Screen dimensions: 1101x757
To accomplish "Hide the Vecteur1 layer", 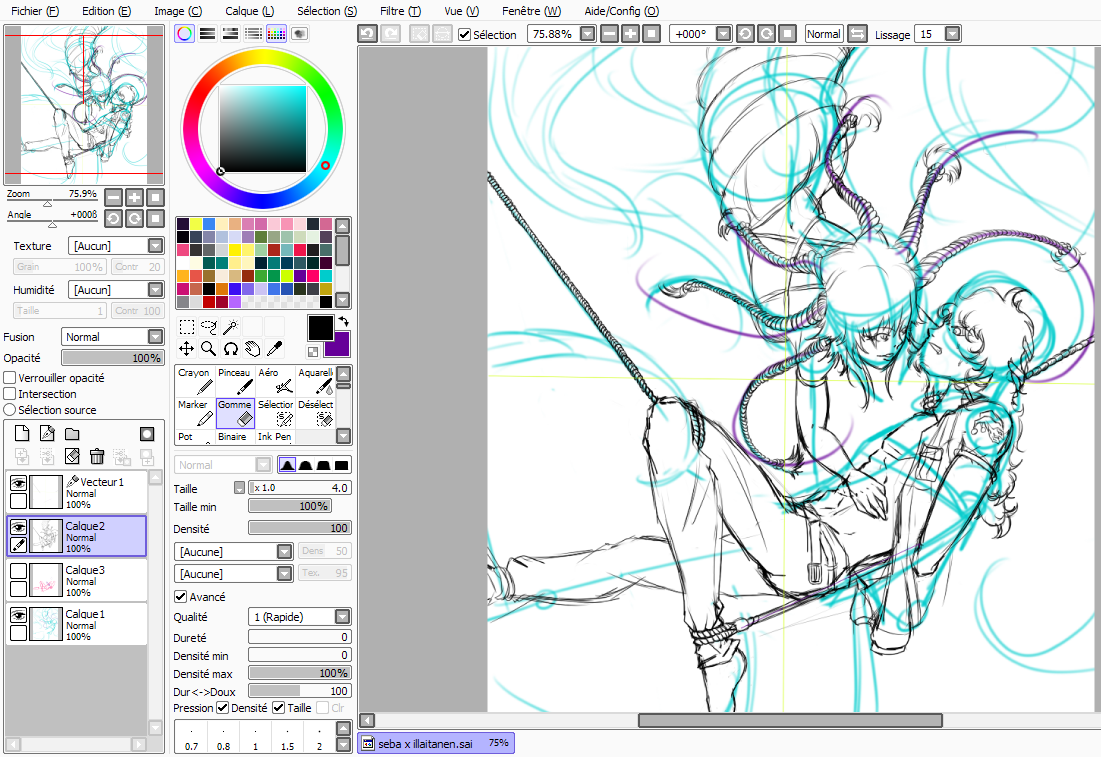I will coord(18,482).
